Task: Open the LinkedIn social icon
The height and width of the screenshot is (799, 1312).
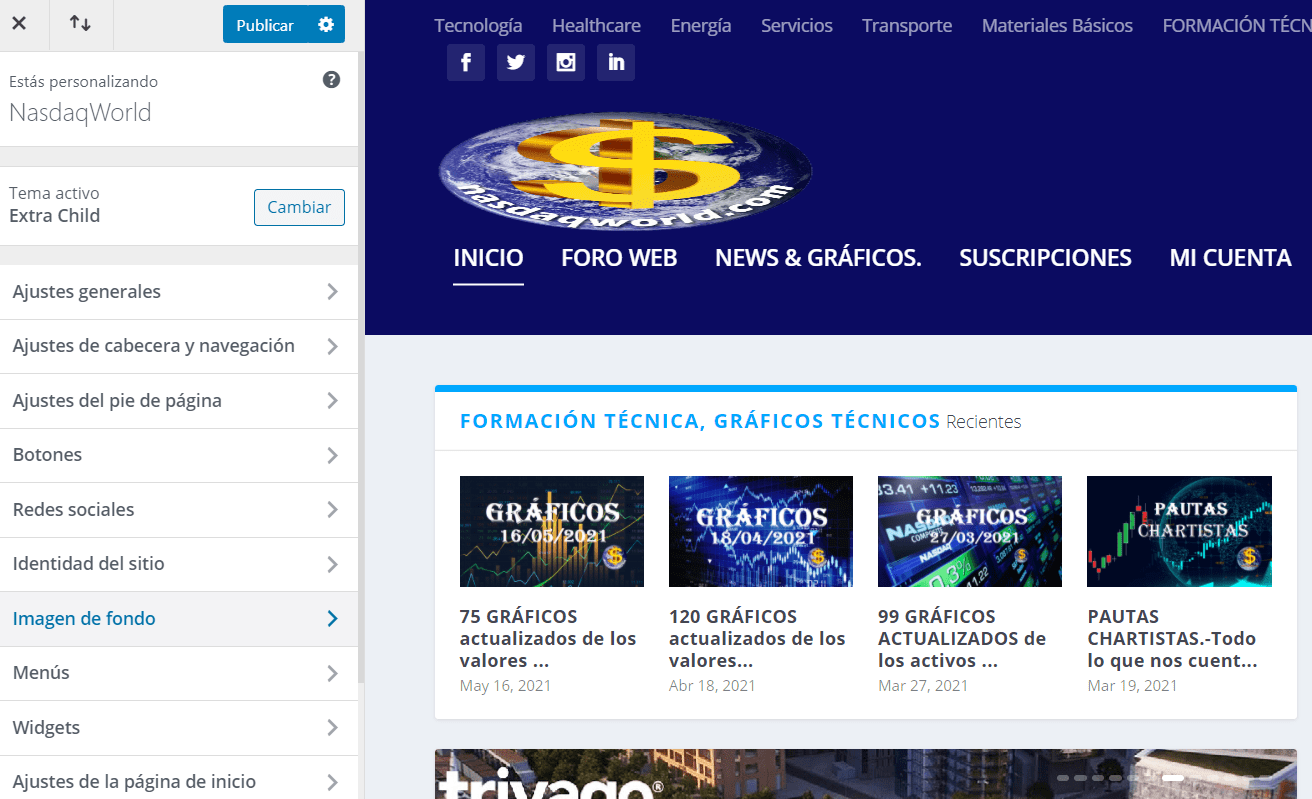Action: coord(616,62)
